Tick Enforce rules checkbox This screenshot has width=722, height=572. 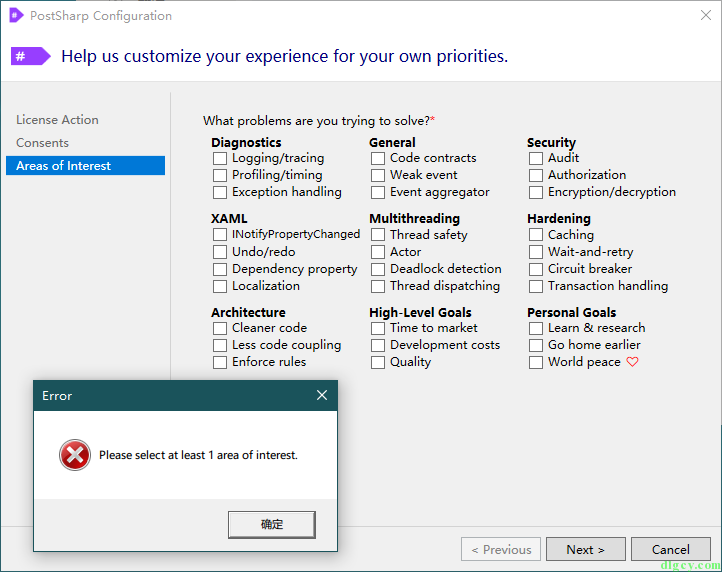coord(220,362)
